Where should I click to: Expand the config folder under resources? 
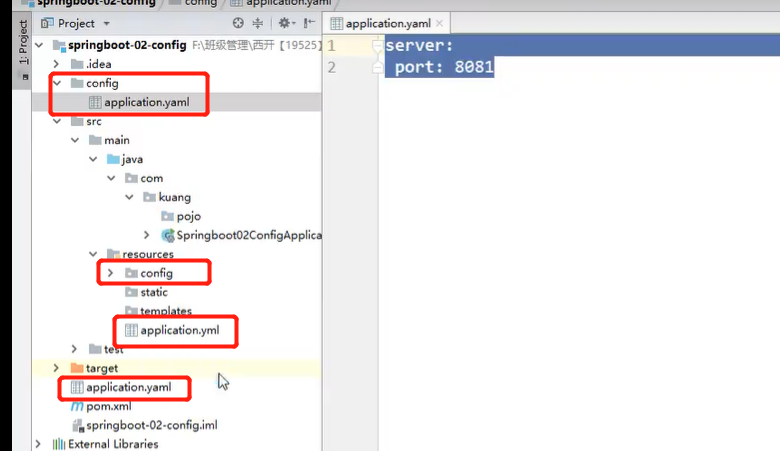point(110,272)
